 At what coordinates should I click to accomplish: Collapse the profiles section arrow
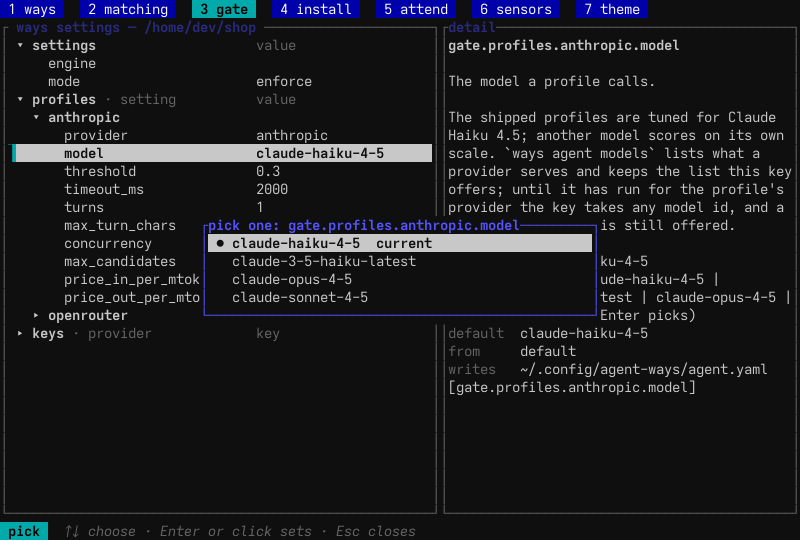coord(20,100)
